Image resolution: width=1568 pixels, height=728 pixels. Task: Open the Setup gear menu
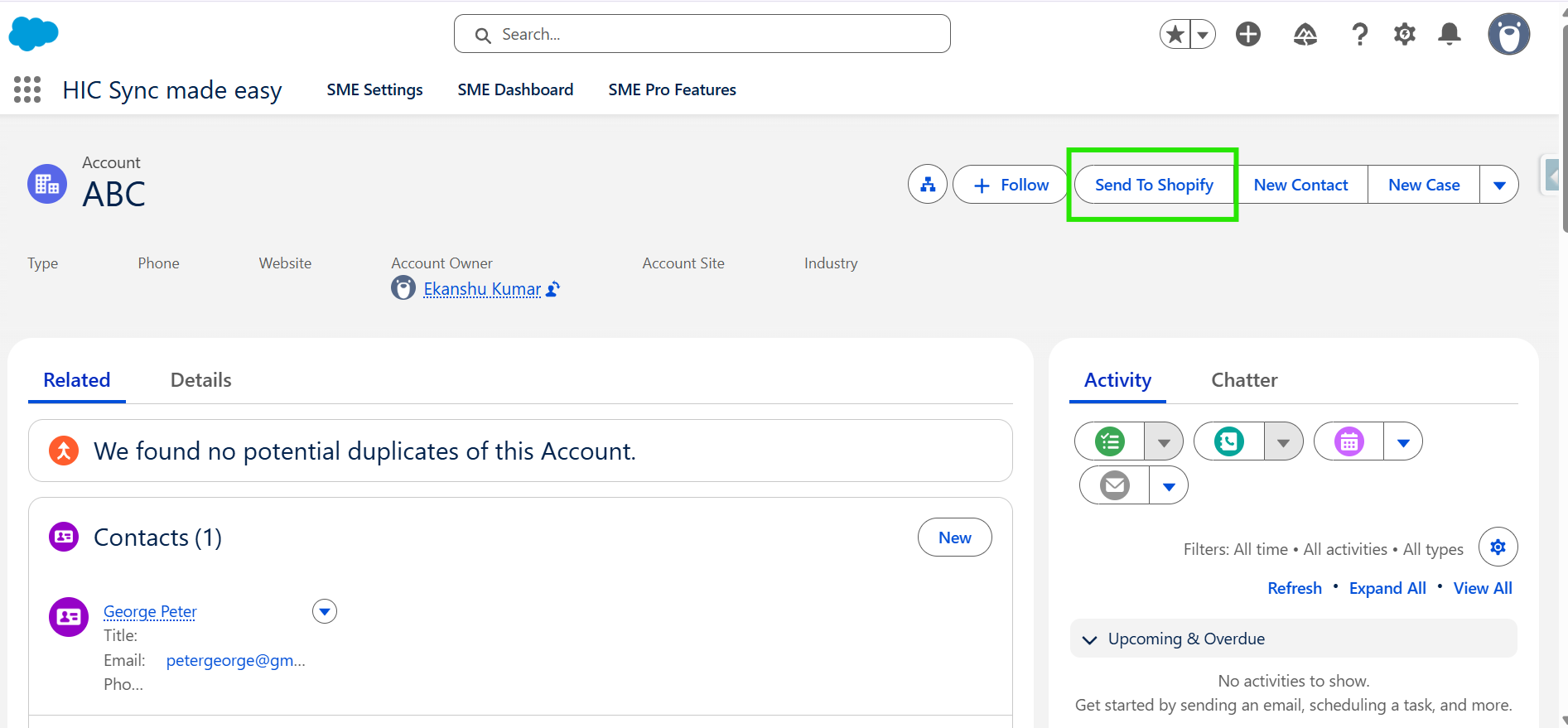click(1405, 34)
